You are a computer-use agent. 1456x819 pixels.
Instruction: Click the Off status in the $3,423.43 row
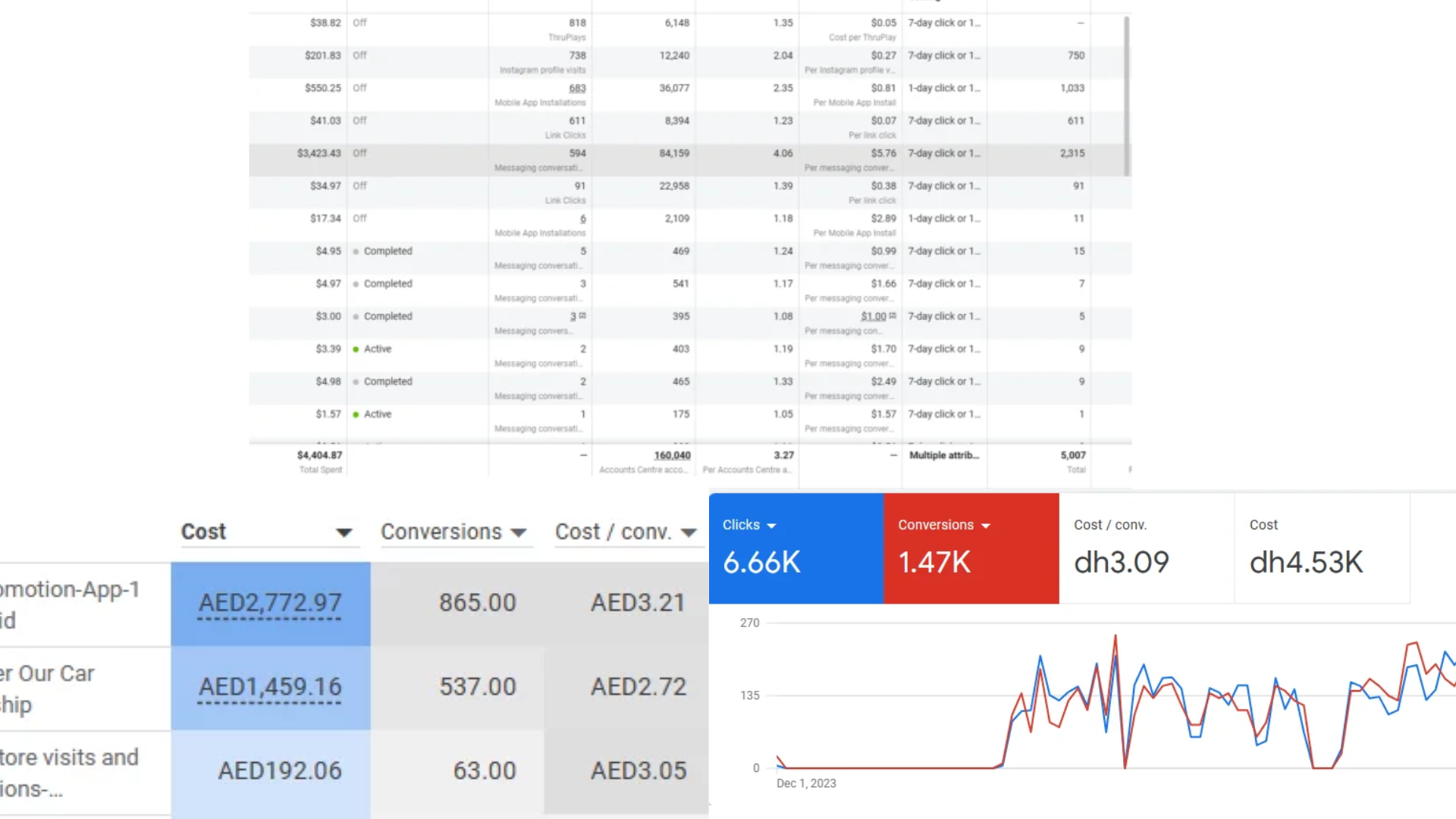359,153
